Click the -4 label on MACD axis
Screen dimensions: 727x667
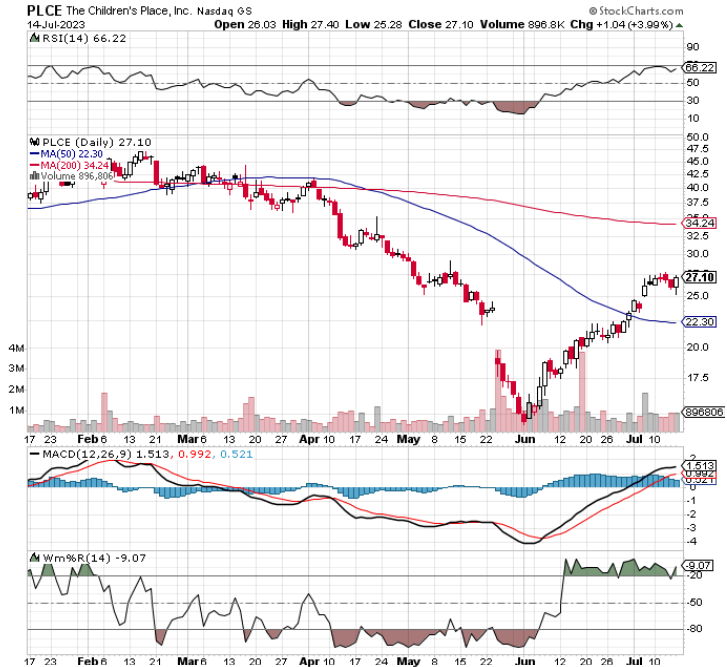pos(691,541)
